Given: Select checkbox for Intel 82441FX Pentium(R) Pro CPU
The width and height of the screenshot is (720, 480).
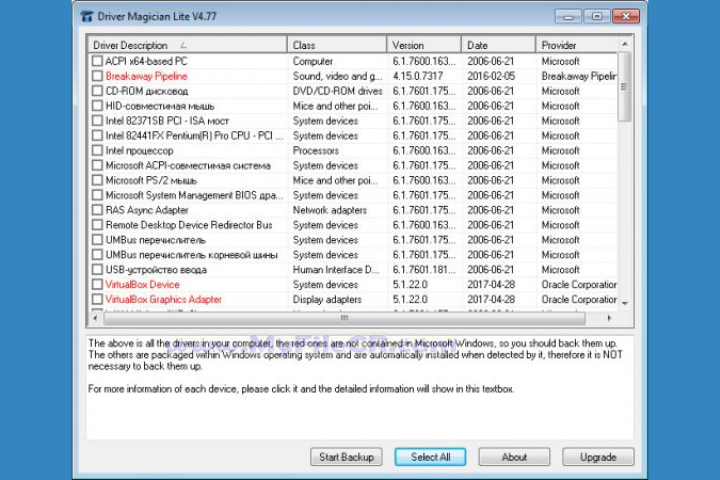Looking at the screenshot, I should click(97, 136).
